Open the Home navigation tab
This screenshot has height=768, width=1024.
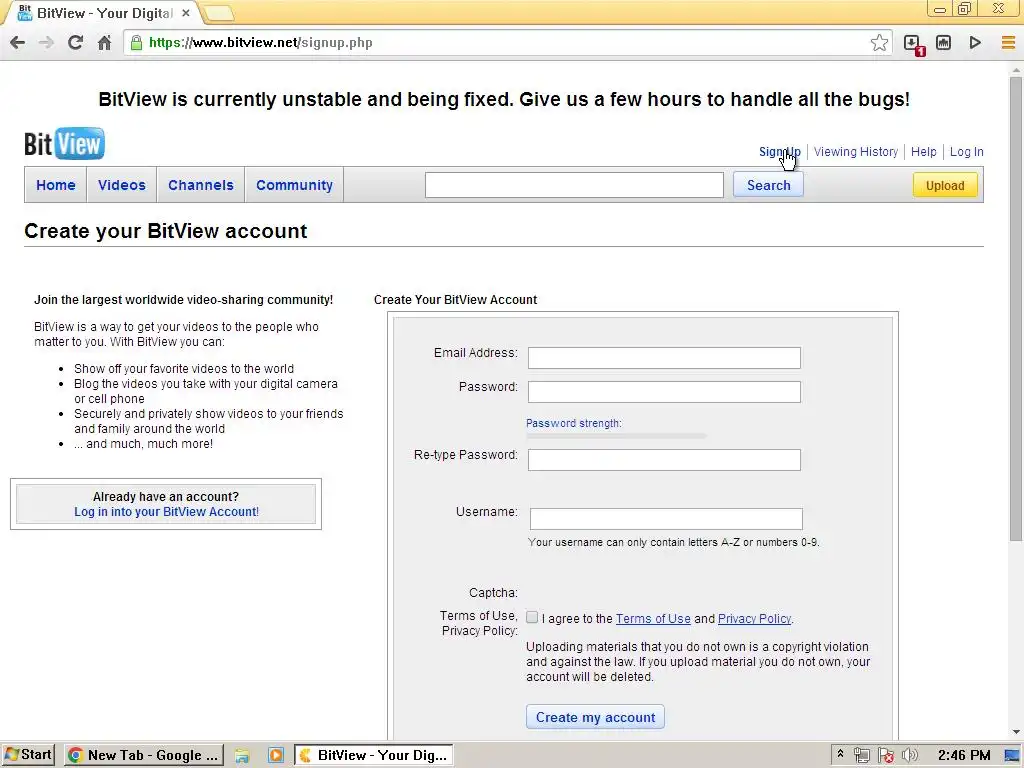tap(56, 185)
